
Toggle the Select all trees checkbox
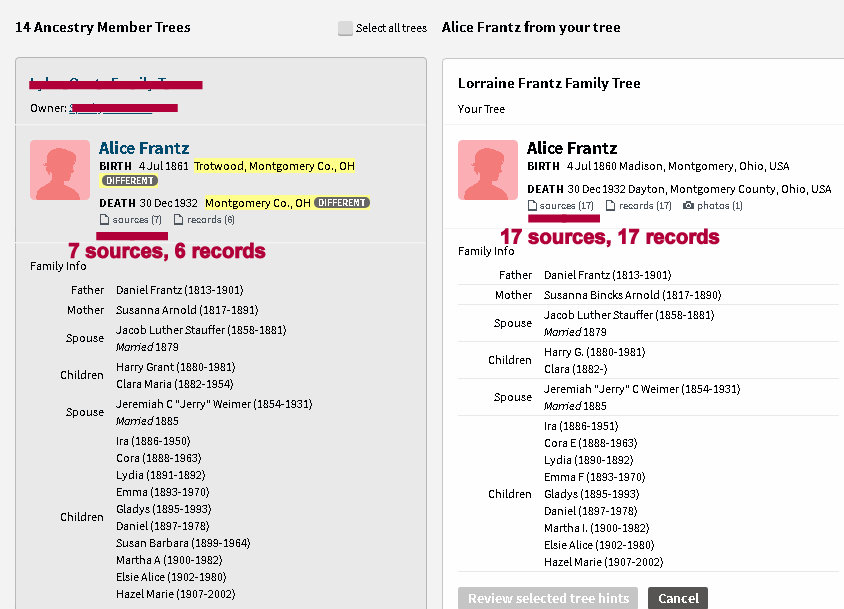[x=346, y=28]
